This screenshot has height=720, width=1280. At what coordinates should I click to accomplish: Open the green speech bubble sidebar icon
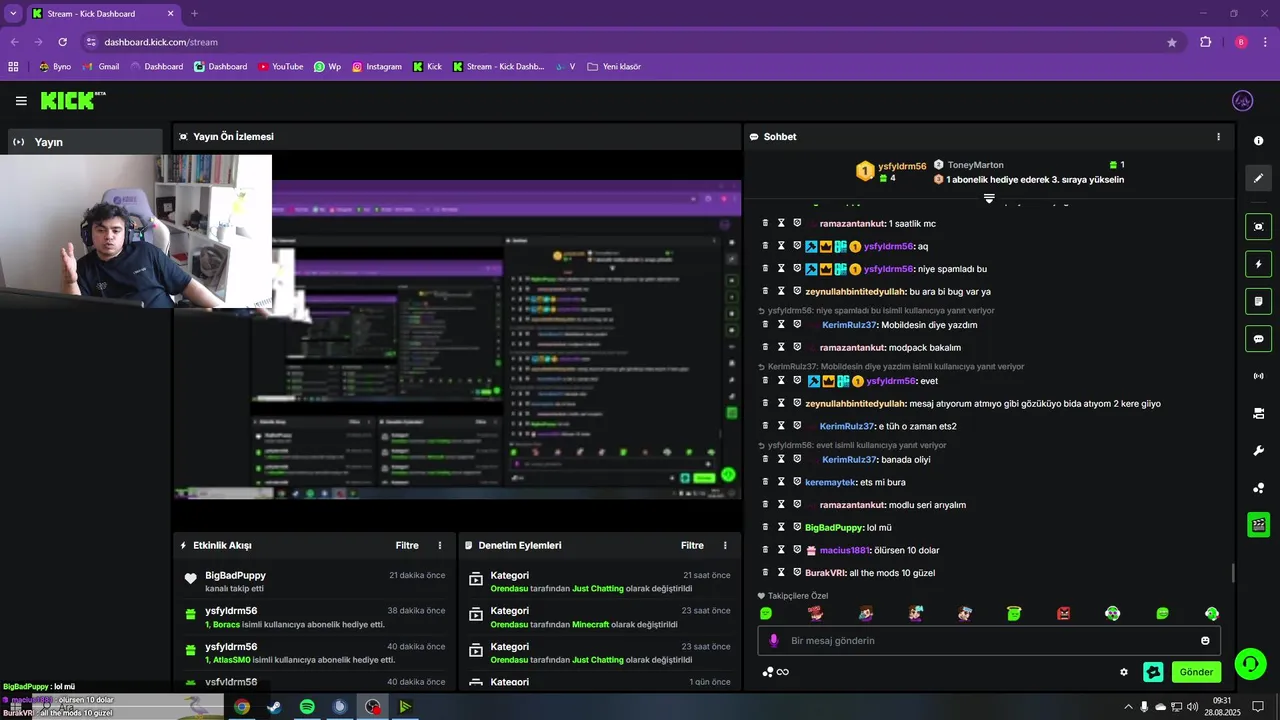click(x=1259, y=338)
